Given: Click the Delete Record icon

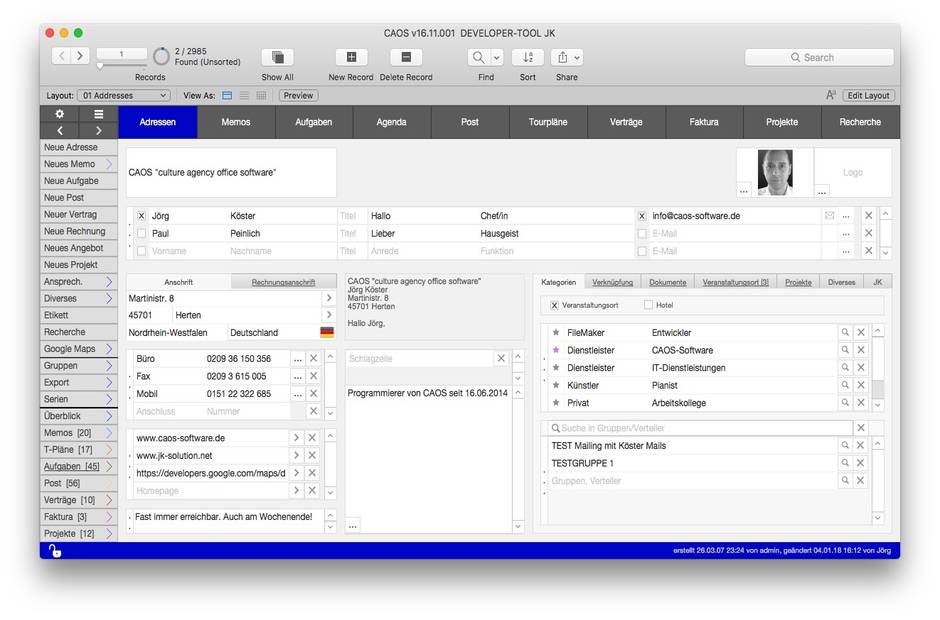Looking at the screenshot, I should (x=406, y=58).
